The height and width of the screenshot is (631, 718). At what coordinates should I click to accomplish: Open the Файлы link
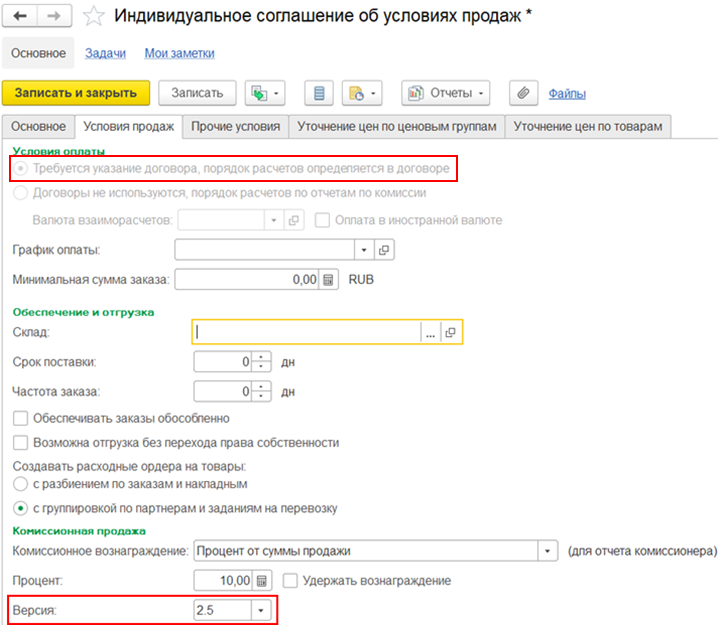pos(567,94)
